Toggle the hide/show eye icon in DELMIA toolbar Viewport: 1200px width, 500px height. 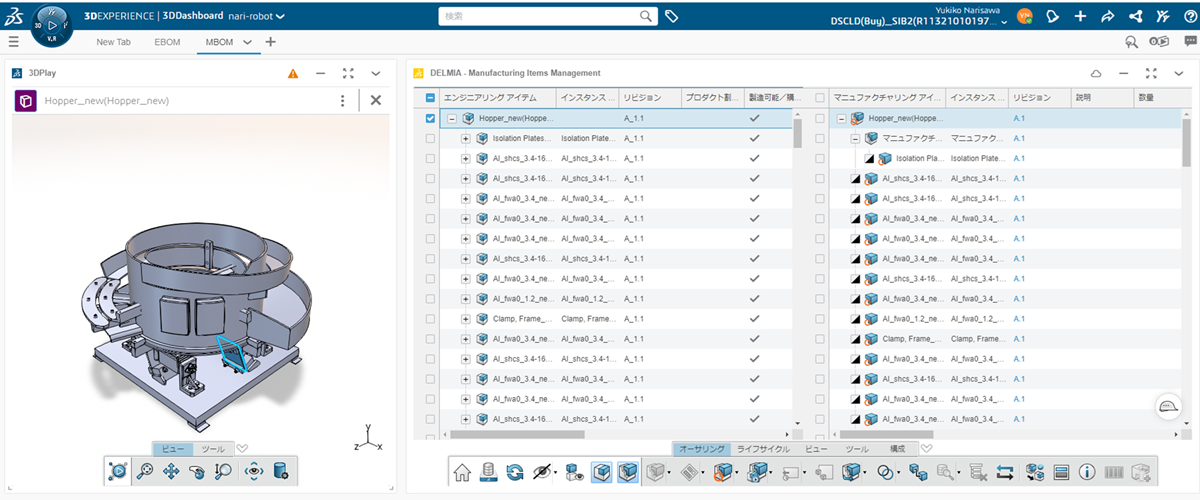tap(543, 471)
